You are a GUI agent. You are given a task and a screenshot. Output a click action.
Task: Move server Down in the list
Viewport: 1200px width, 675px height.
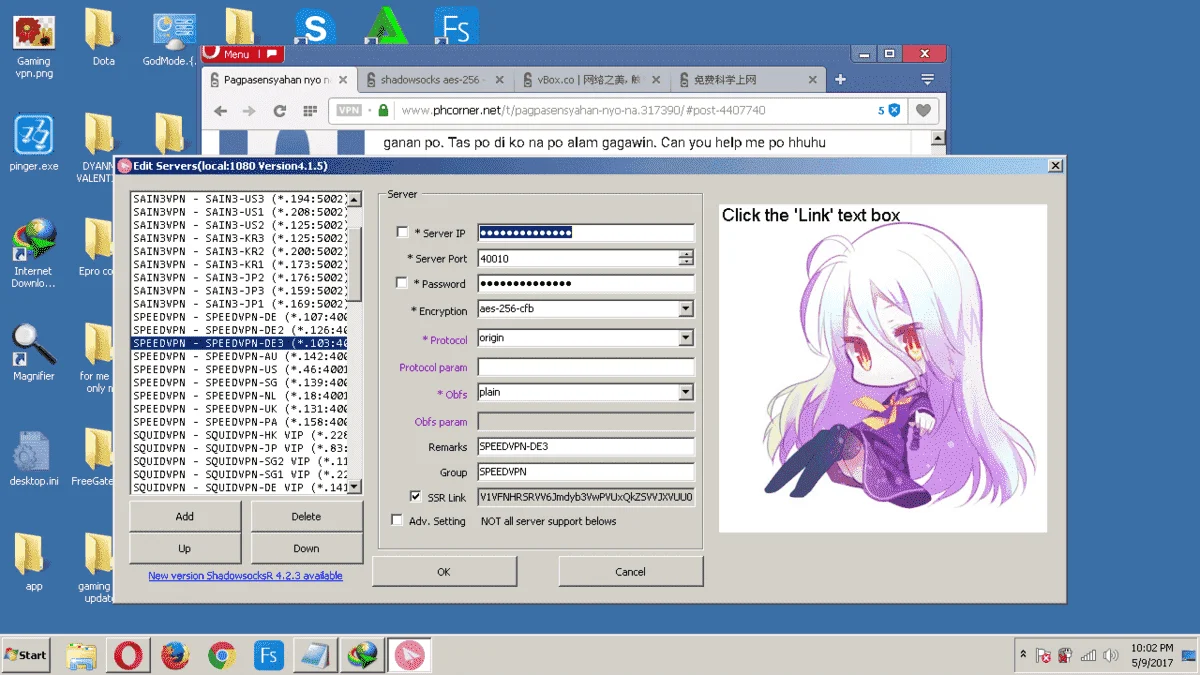pos(306,548)
